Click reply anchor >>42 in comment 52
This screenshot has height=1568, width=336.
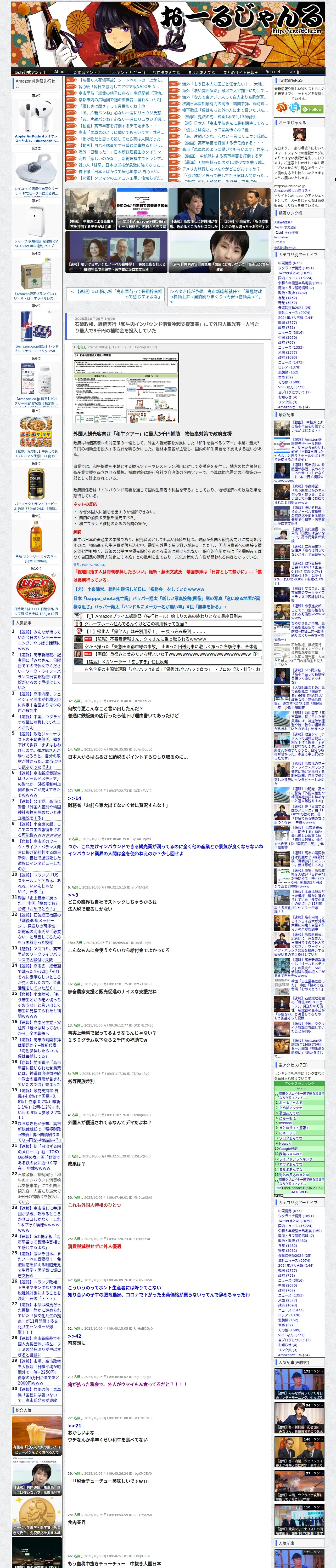click(x=74, y=1336)
